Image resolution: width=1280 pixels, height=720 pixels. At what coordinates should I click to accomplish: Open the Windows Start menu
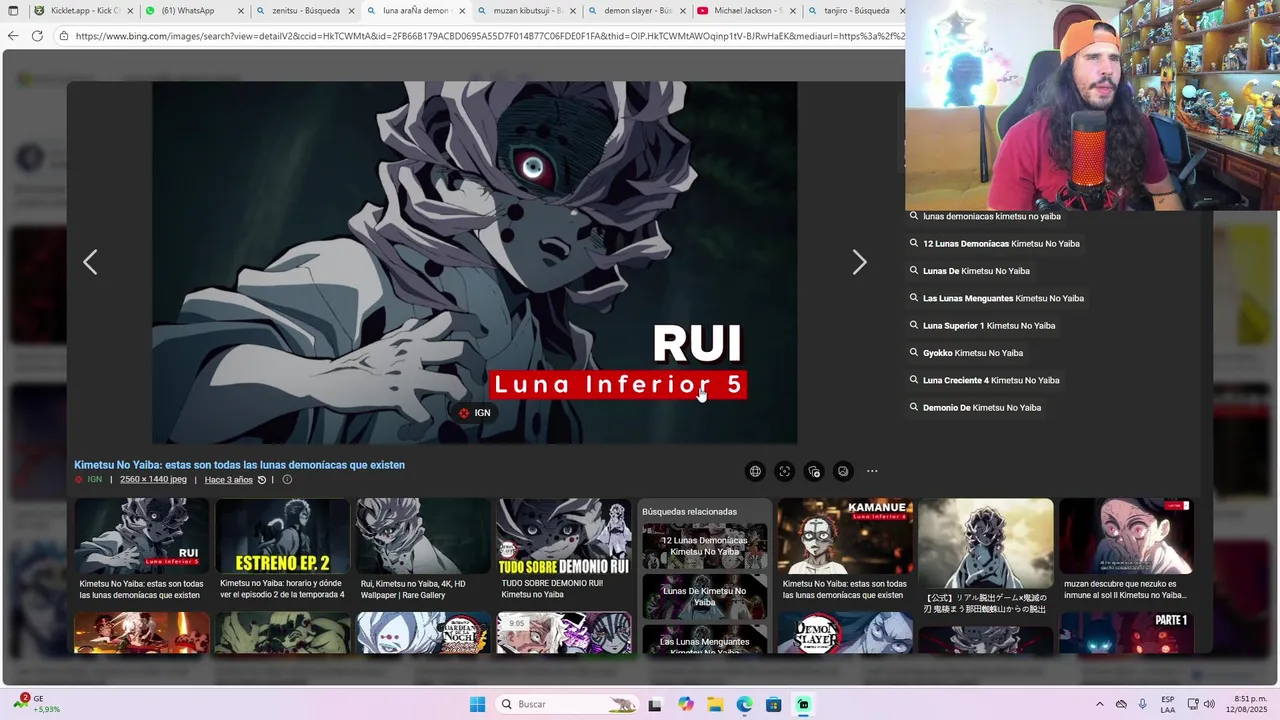477,704
